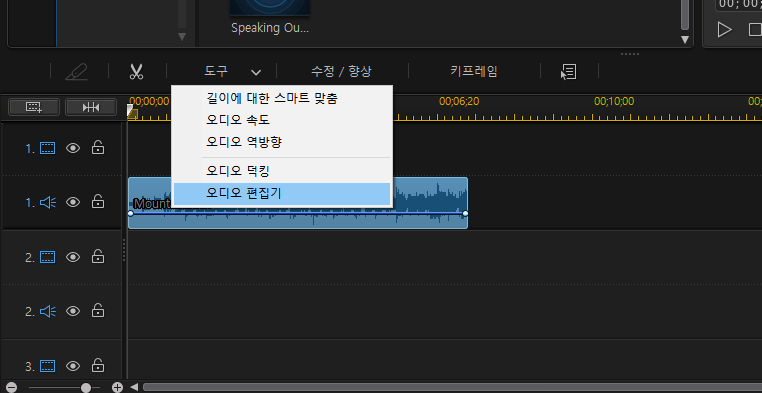The height and width of the screenshot is (393, 762).
Task: Click the fit timeline to view icon
Action: point(91,107)
